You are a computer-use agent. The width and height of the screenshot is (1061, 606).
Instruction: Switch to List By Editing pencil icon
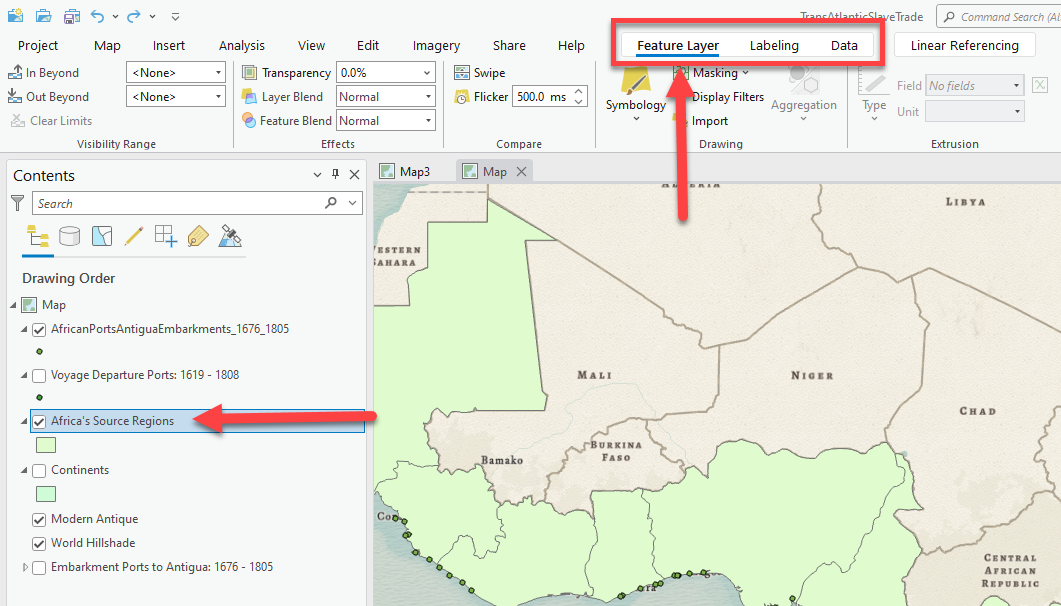[134, 236]
